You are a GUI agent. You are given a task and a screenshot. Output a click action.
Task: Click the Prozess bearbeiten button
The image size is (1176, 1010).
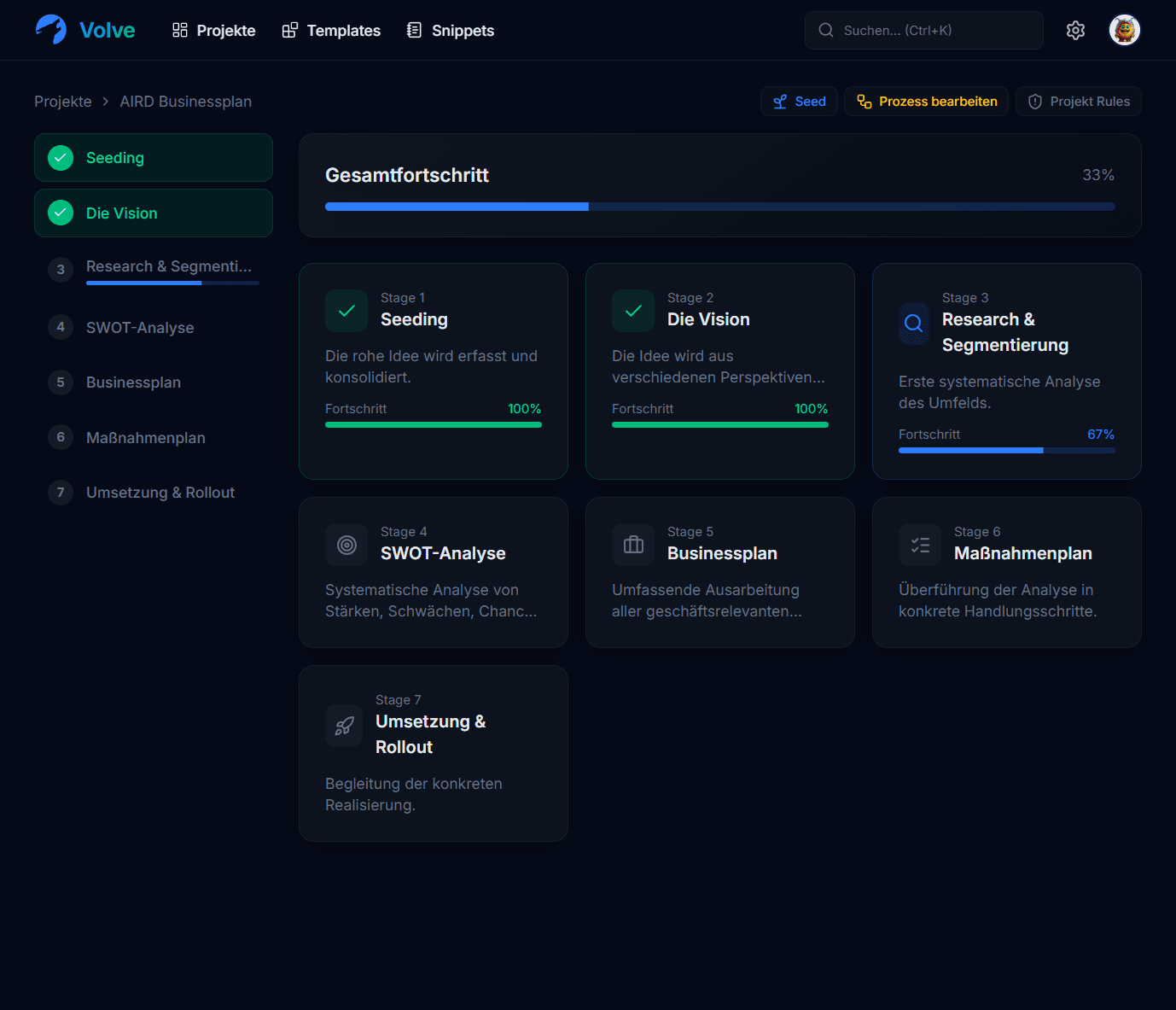click(x=926, y=102)
